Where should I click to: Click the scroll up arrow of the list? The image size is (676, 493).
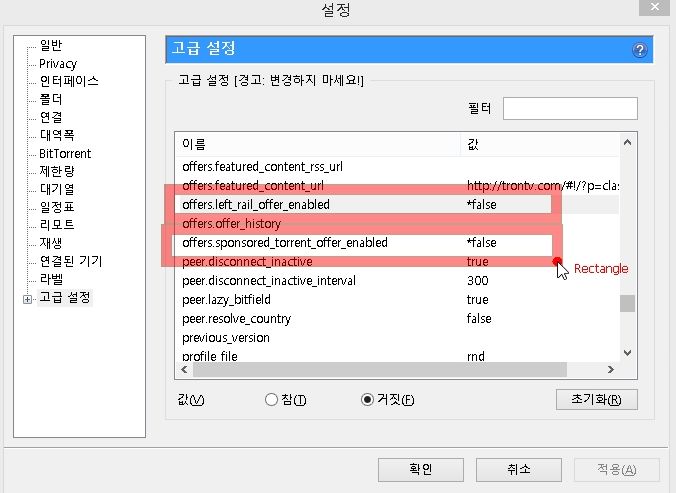[628, 142]
